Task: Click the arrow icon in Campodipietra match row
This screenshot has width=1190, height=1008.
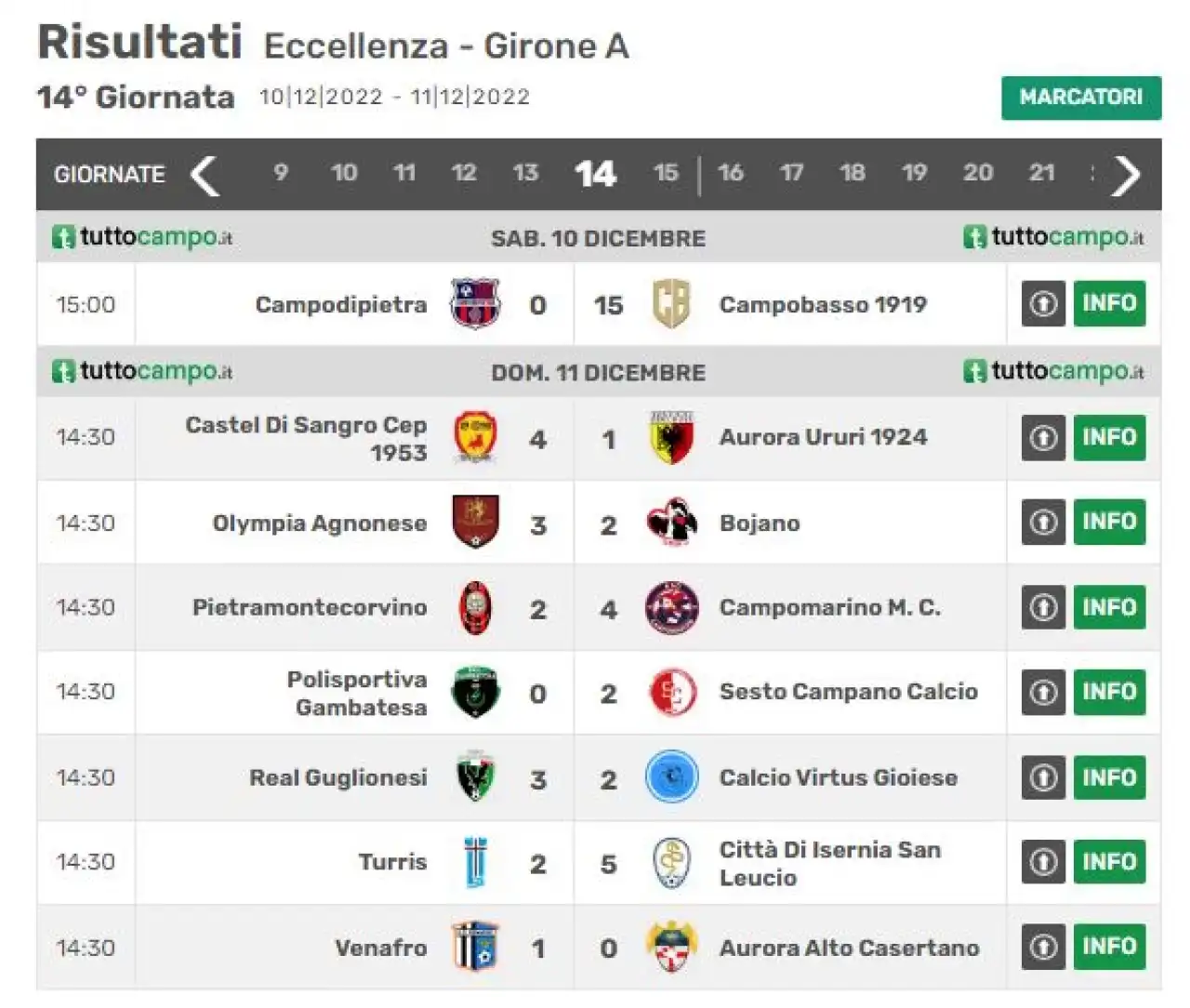Action: click(1043, 303)
